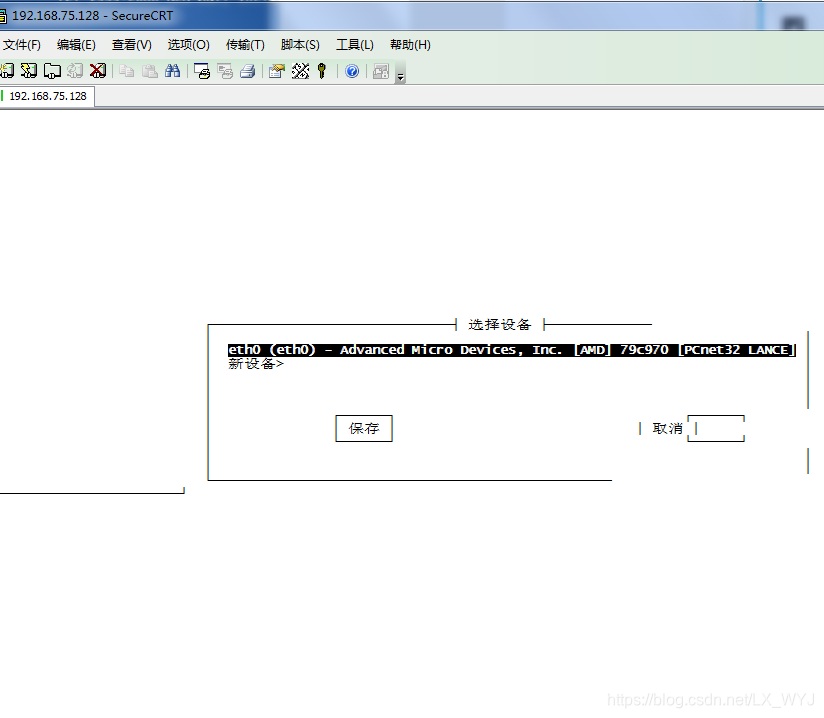Click the Paste clipboard icon

[x=150, y=71]
